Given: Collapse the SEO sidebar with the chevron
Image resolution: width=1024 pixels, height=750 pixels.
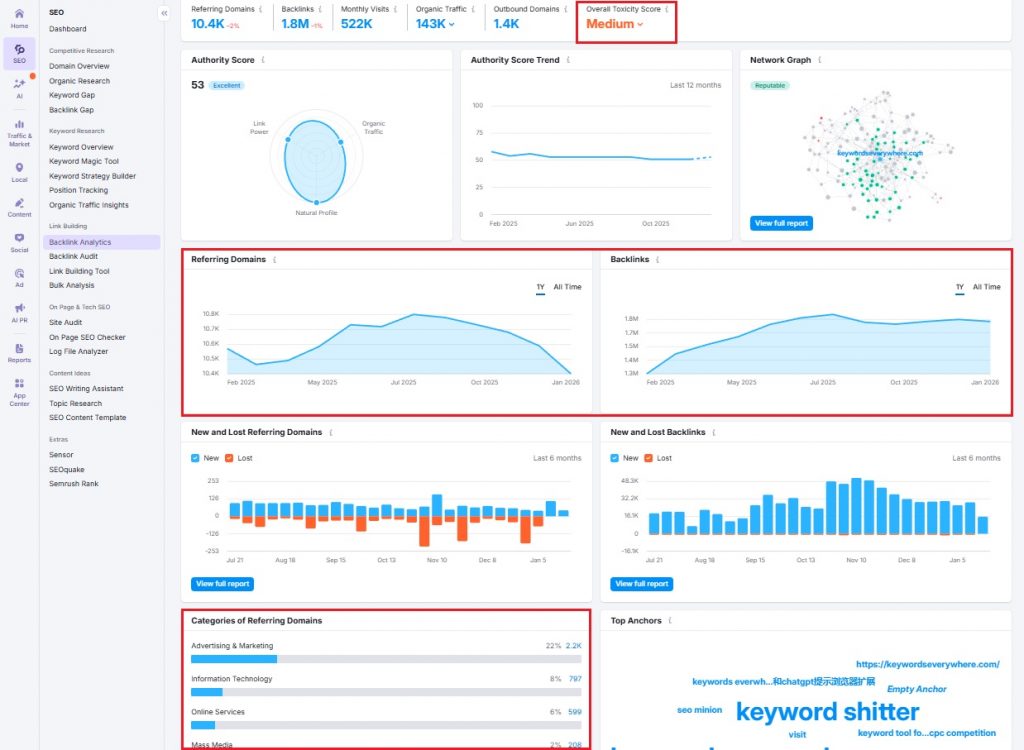Looking at the screenshot, I should (163, 13).
